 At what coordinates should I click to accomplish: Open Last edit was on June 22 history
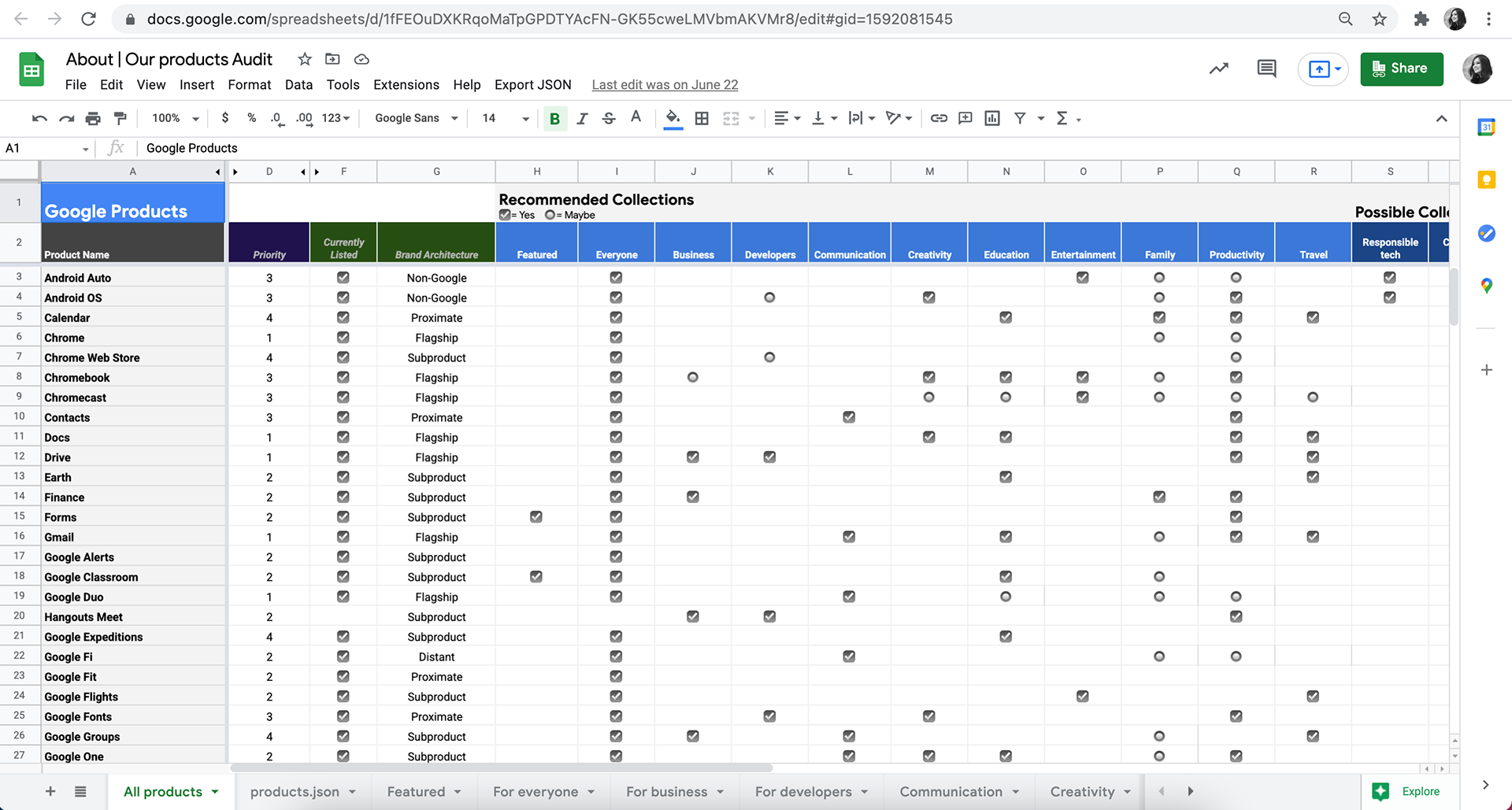point(664,84)
